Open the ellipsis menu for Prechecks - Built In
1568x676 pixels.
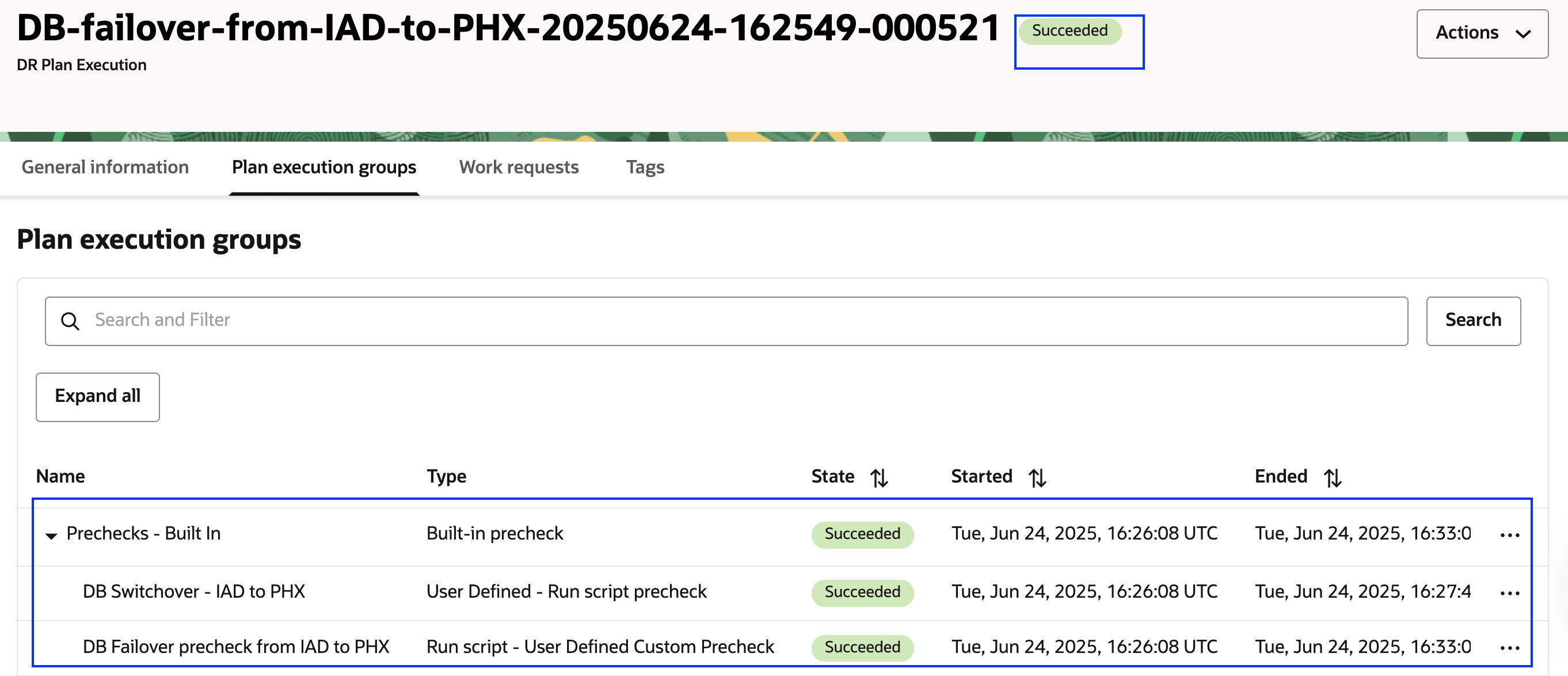point(1510,534)
